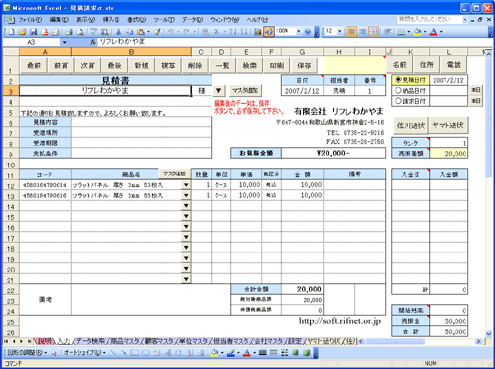Select the 納品日付 radio button
This screenshot has height=369, width=495.
pos(398,90)
